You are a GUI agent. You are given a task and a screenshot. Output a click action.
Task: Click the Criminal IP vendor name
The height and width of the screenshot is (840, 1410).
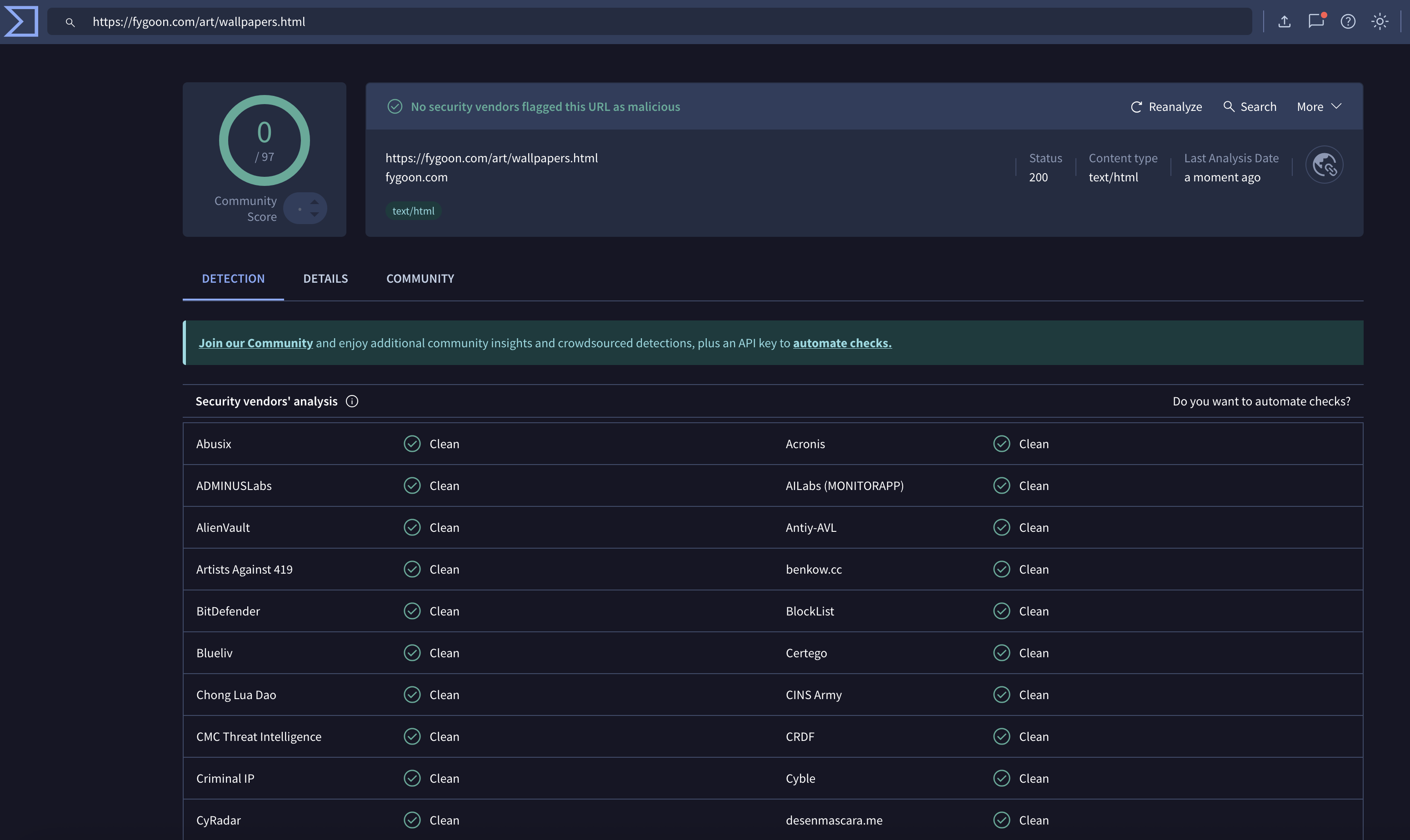[x=225, y=779]
